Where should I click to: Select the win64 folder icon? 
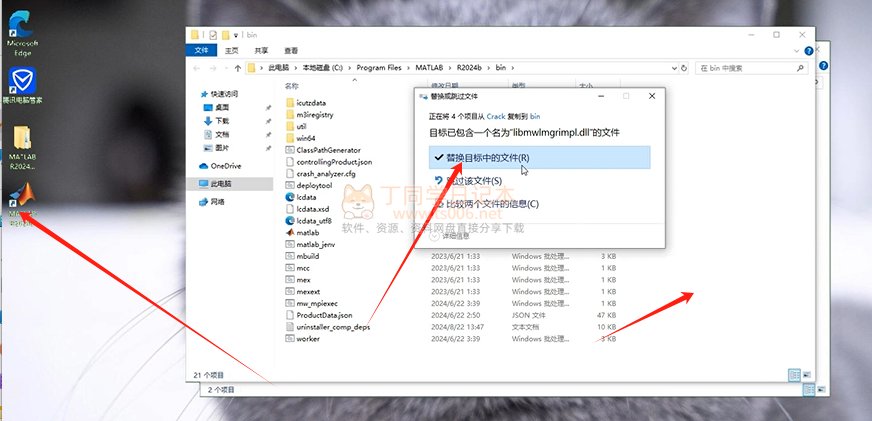[x=289, y=138]
